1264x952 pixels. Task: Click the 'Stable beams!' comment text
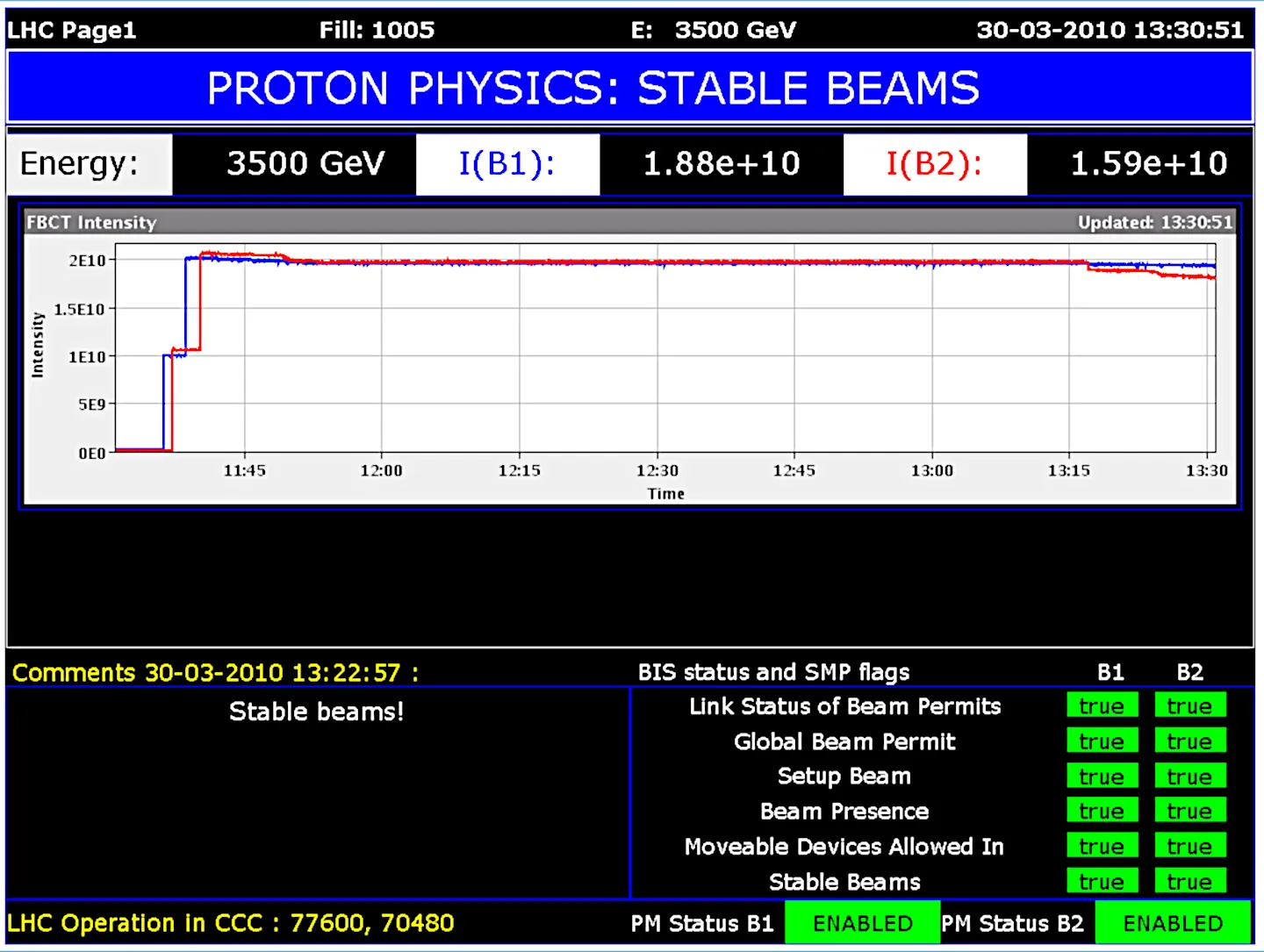coord(317,712)
